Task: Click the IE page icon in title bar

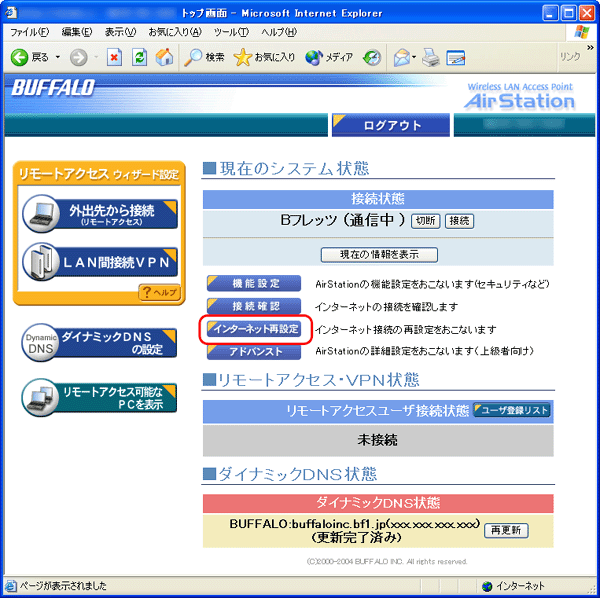Action: [11, 13]
